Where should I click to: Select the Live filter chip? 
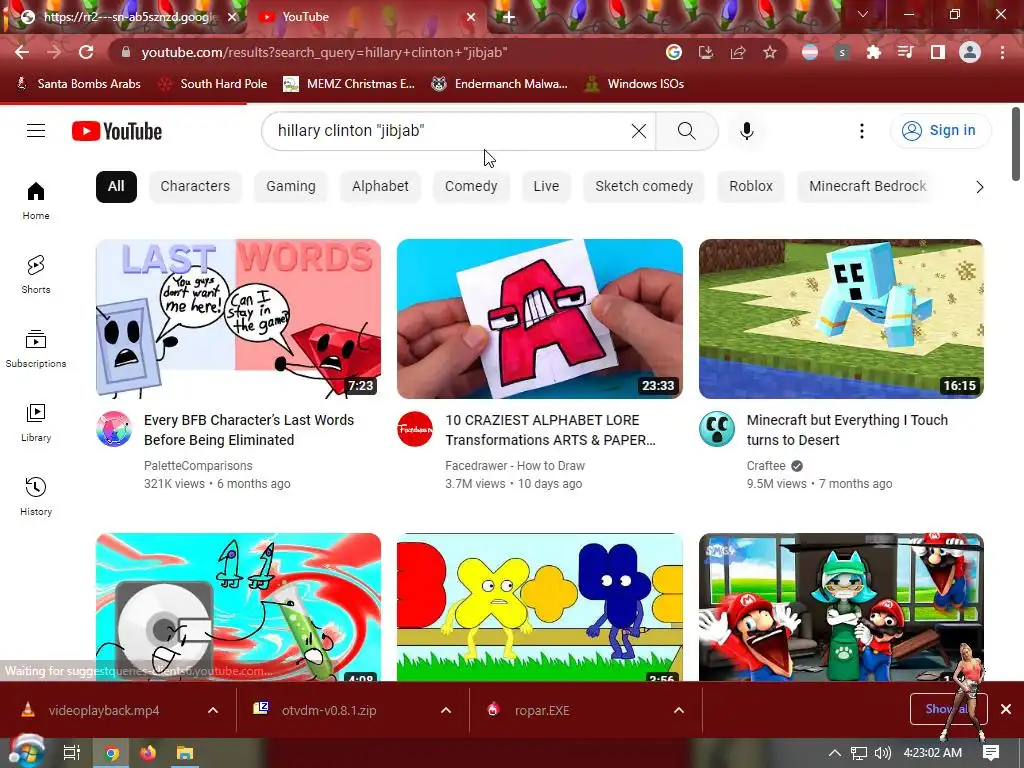coord(546,187)
